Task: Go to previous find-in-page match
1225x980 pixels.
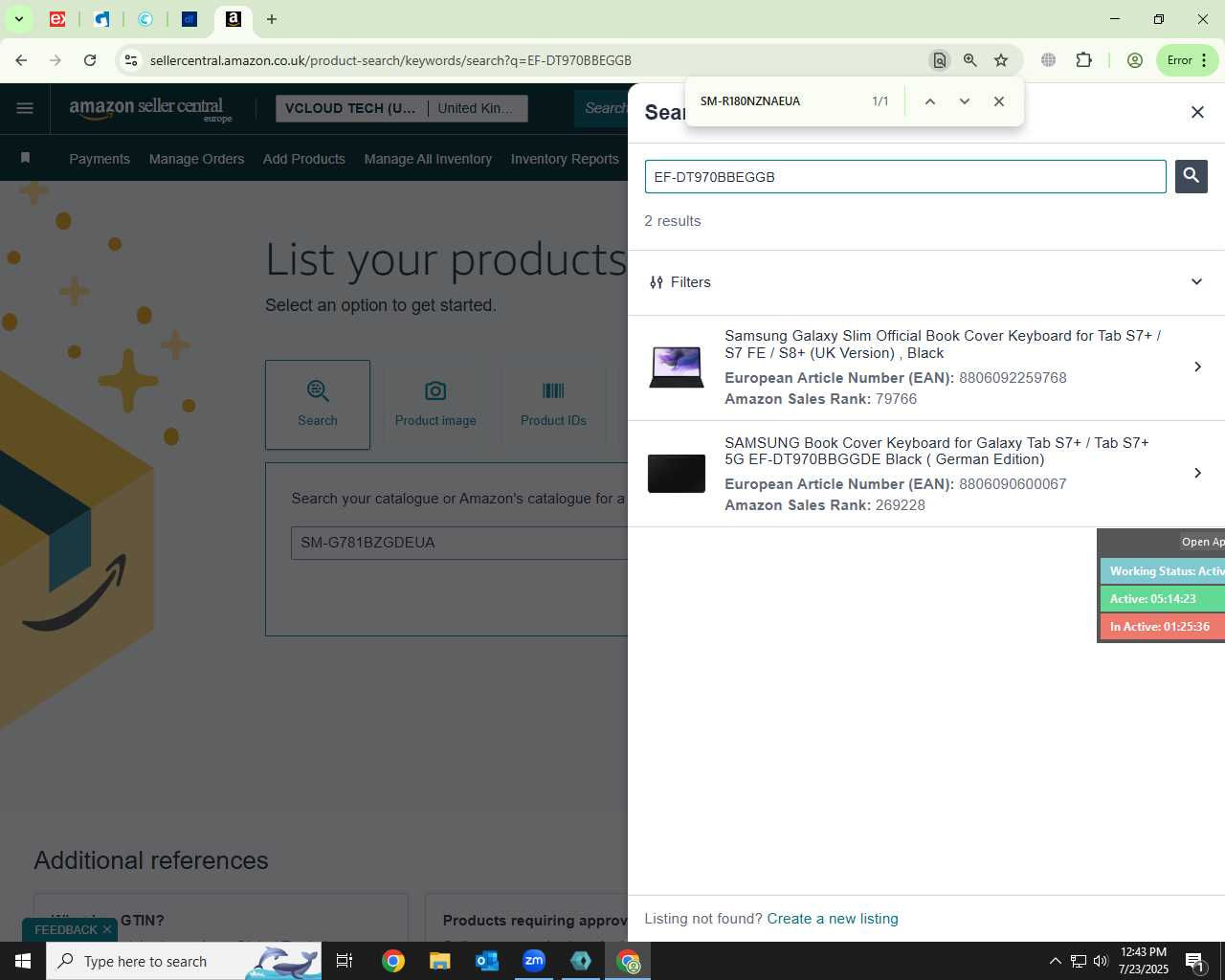Action: point(929,101)
